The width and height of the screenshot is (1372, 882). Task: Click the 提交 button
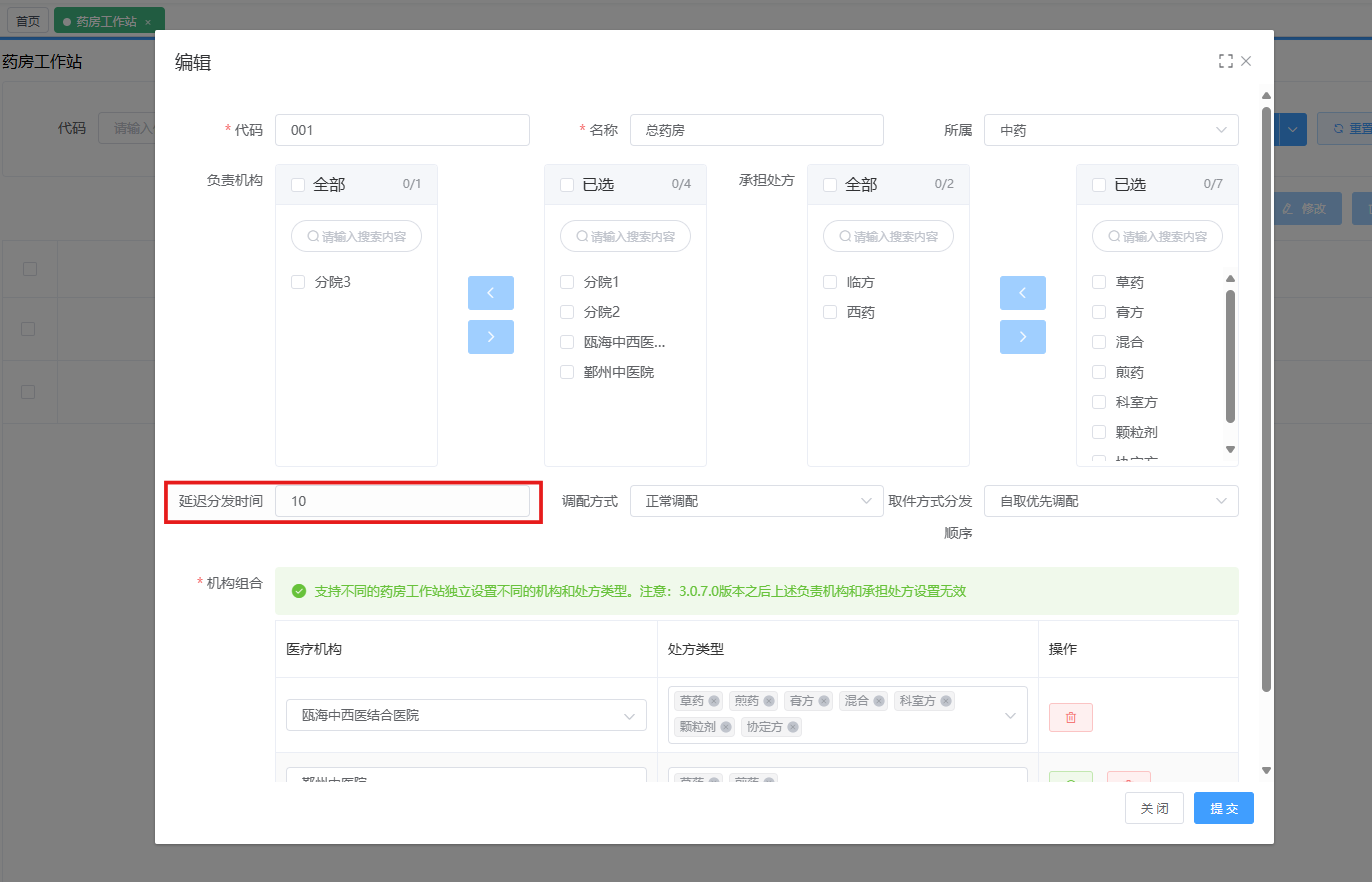[1223, 808]
